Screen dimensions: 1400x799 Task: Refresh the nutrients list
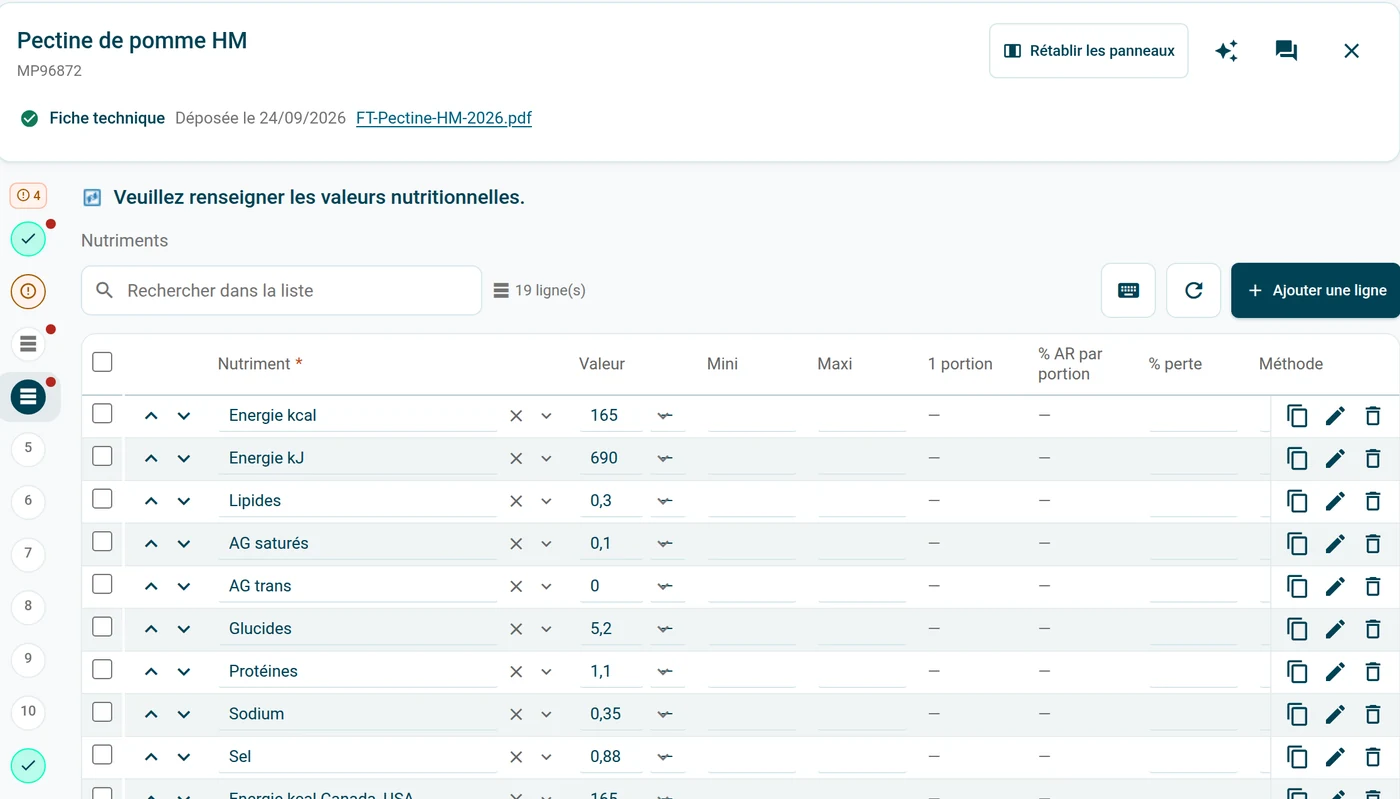pos(1193,291)
